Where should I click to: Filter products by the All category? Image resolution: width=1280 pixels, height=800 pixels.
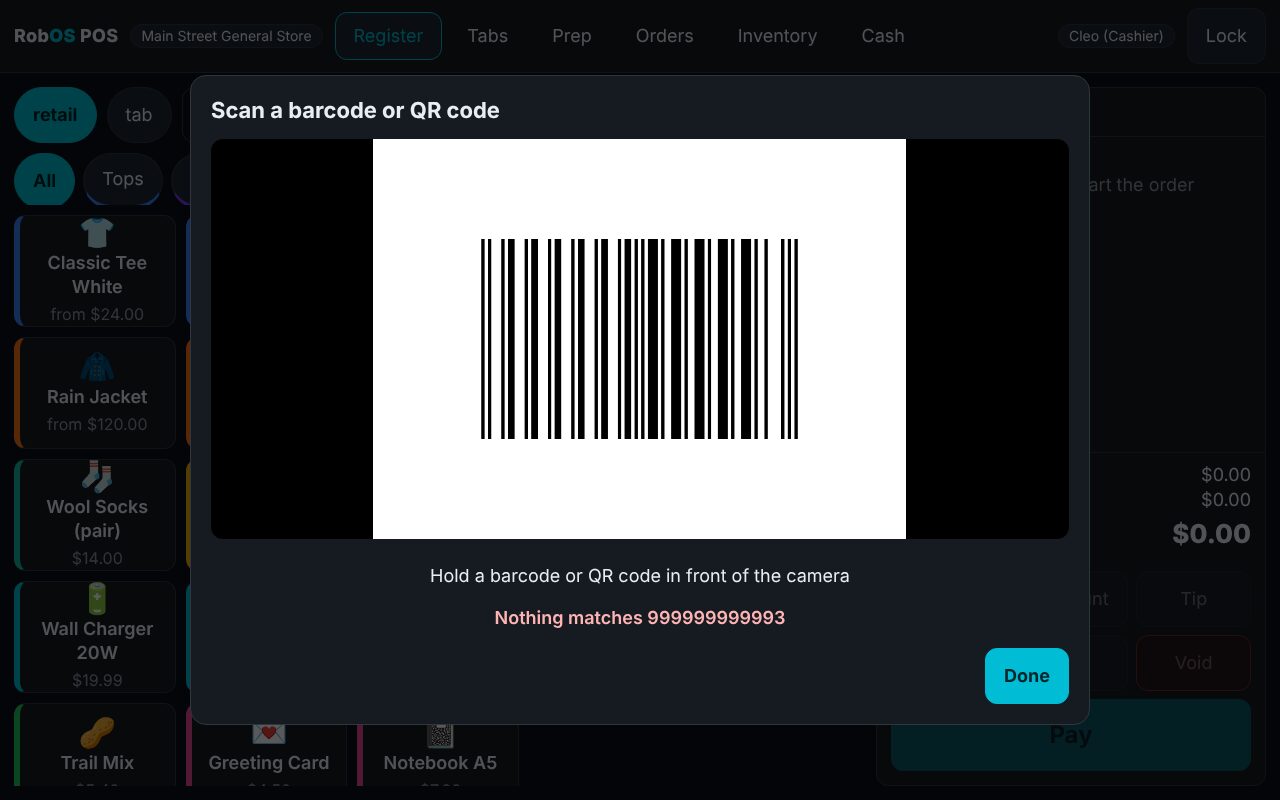45,180
